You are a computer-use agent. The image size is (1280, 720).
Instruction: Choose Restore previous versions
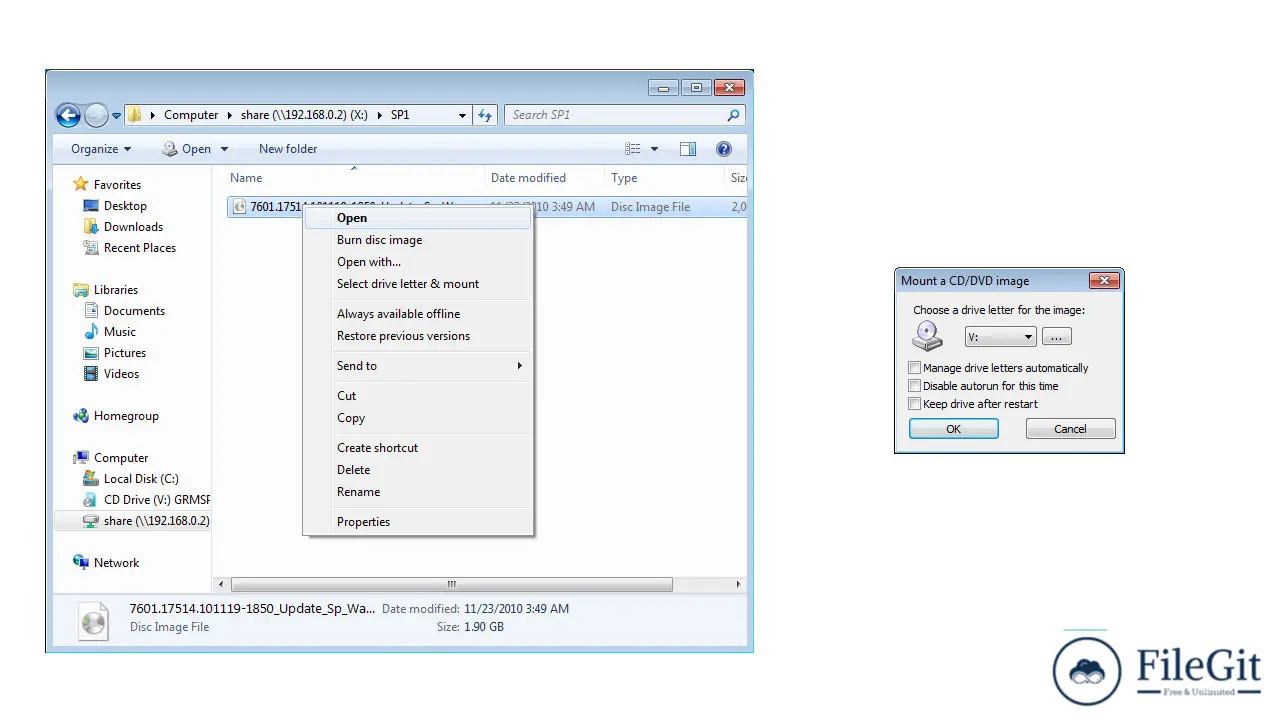pyautogui.click(x=419, y=336)
